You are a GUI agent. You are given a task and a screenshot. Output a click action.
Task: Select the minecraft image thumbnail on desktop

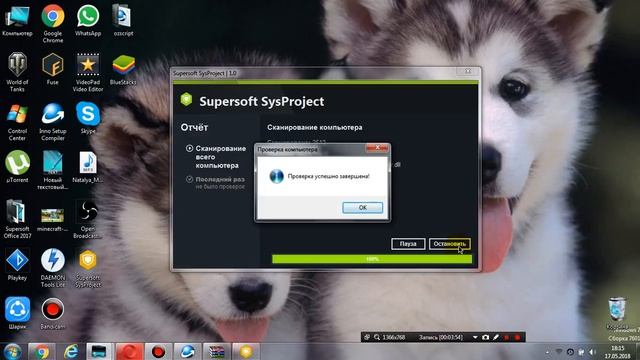(53, 219)
